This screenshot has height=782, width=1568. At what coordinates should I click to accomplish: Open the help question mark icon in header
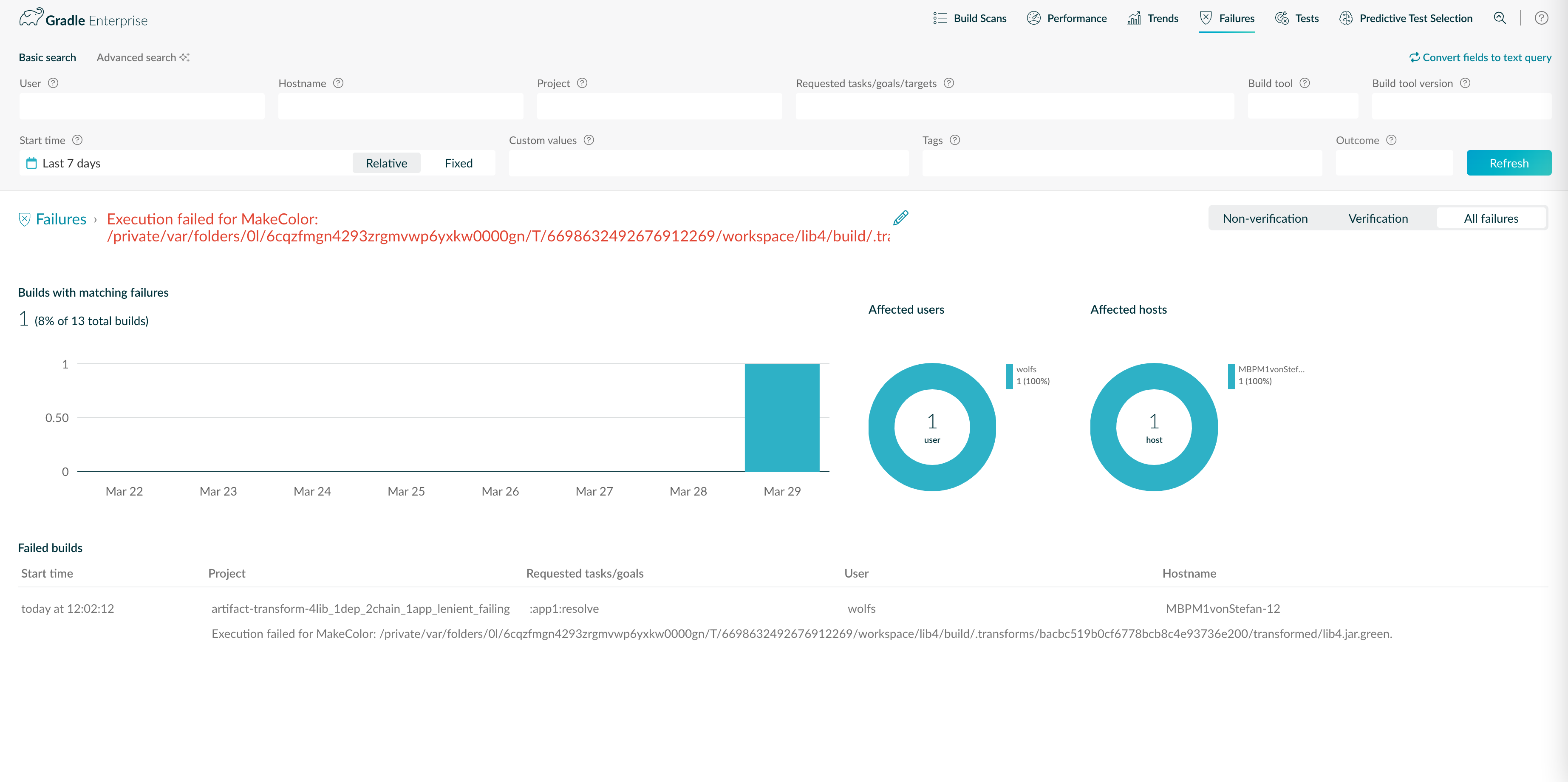click(x=1541, y=18)
